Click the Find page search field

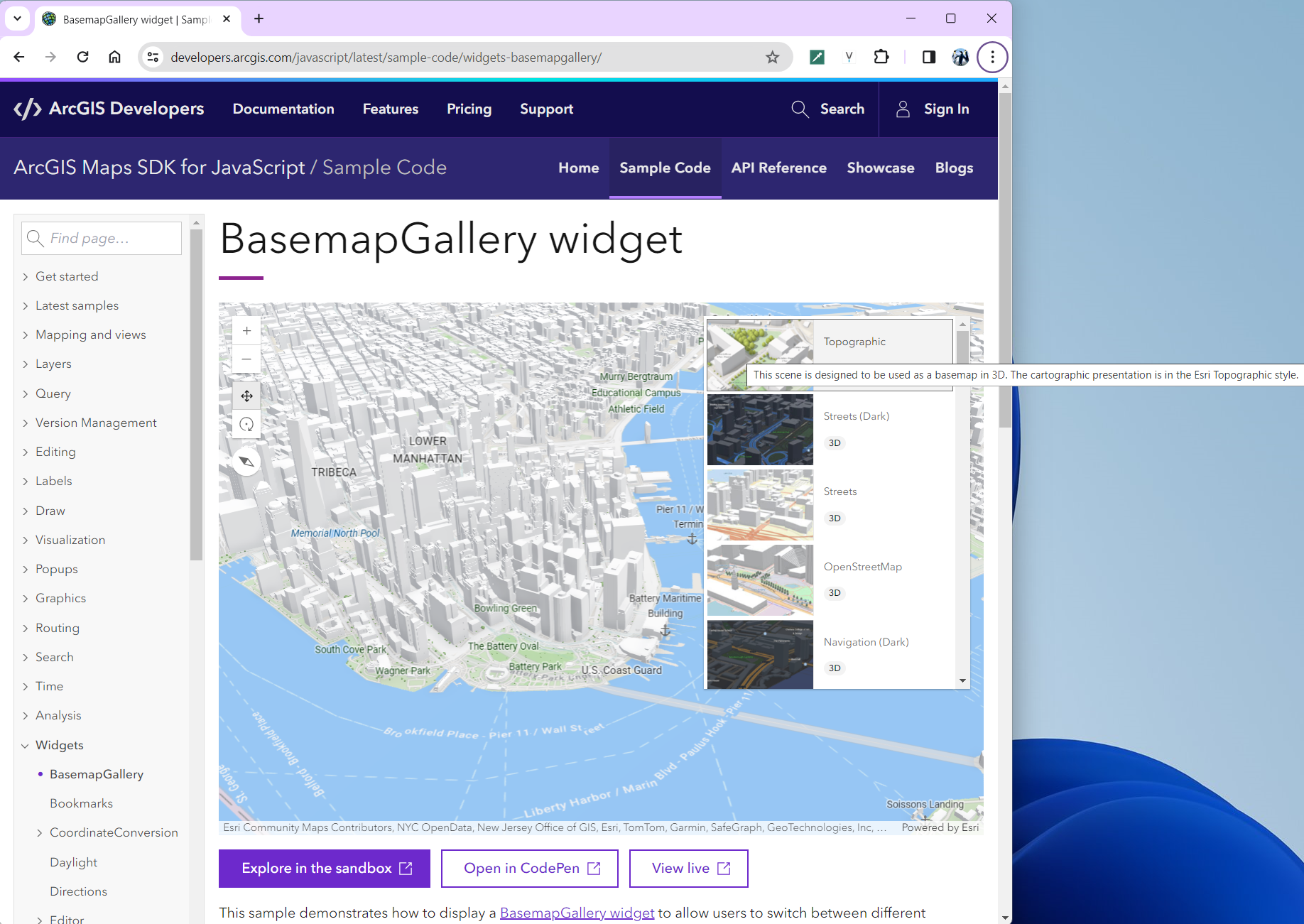[x=101, y=238]
